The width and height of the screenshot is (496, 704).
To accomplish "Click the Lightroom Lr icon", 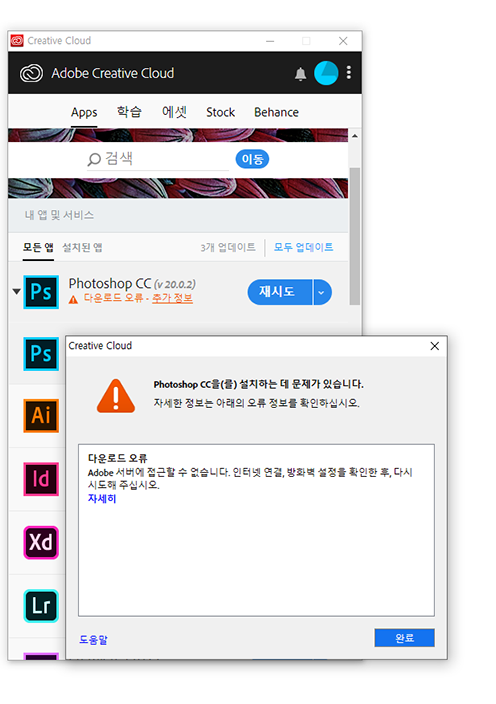I will click(41, 606).
